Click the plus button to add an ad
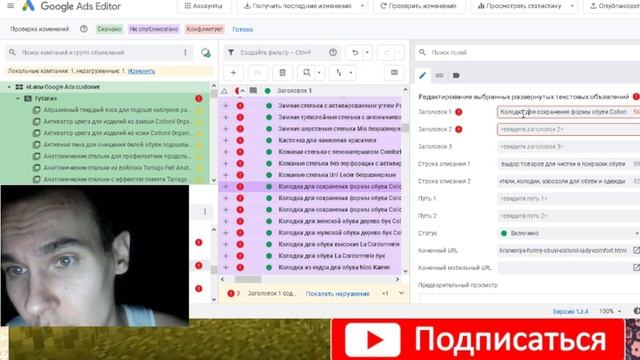 pos(233,73)
